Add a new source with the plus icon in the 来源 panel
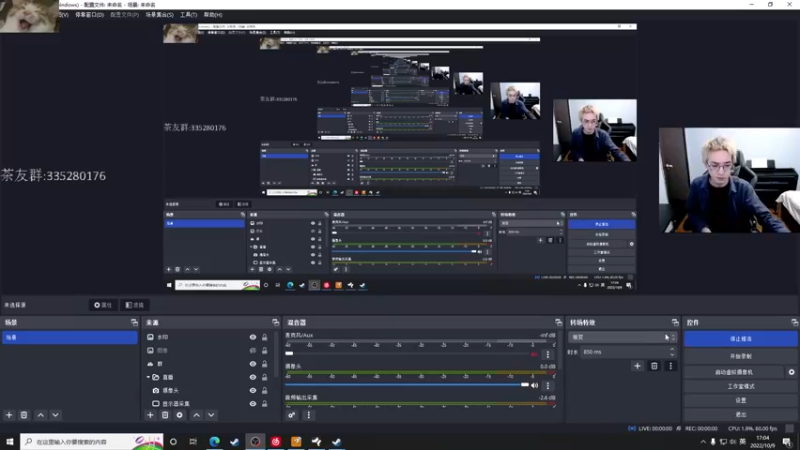 click(150, 415)
